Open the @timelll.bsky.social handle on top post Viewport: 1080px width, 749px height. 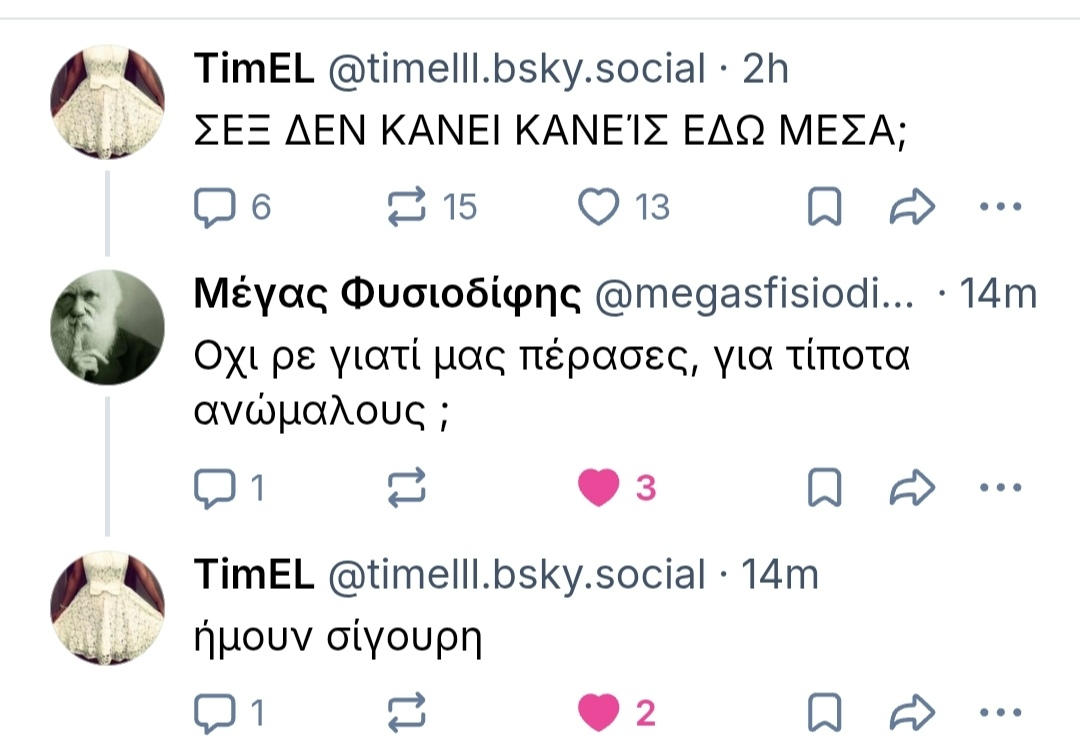516,69
